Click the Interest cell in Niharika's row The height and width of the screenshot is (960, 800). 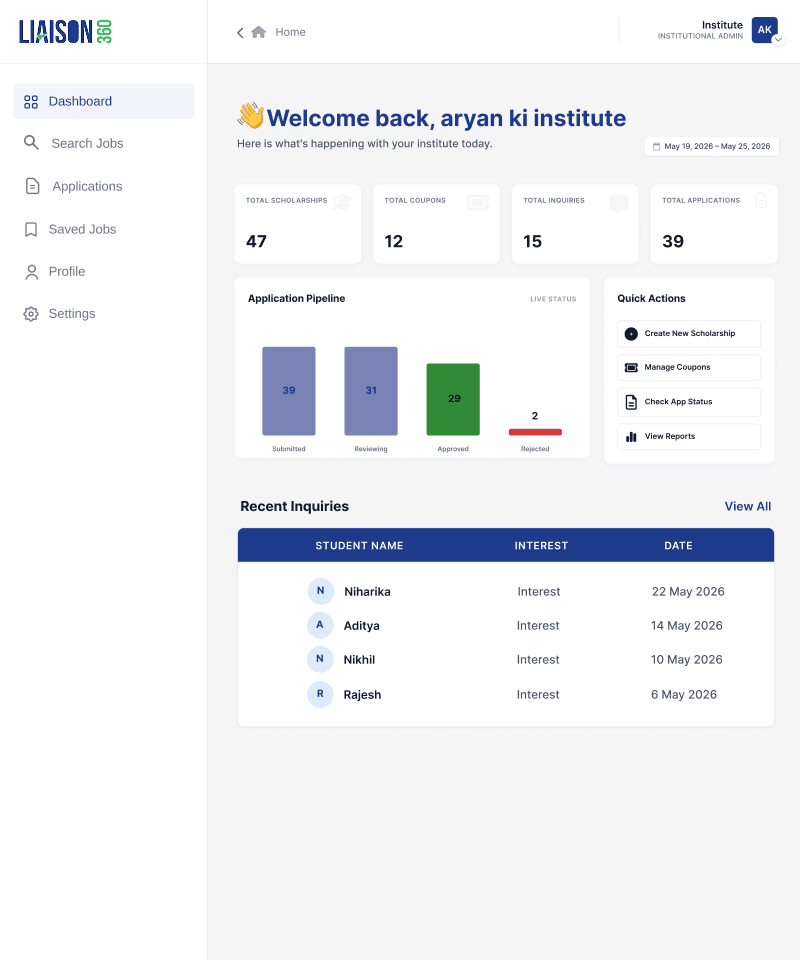(539, 591)
